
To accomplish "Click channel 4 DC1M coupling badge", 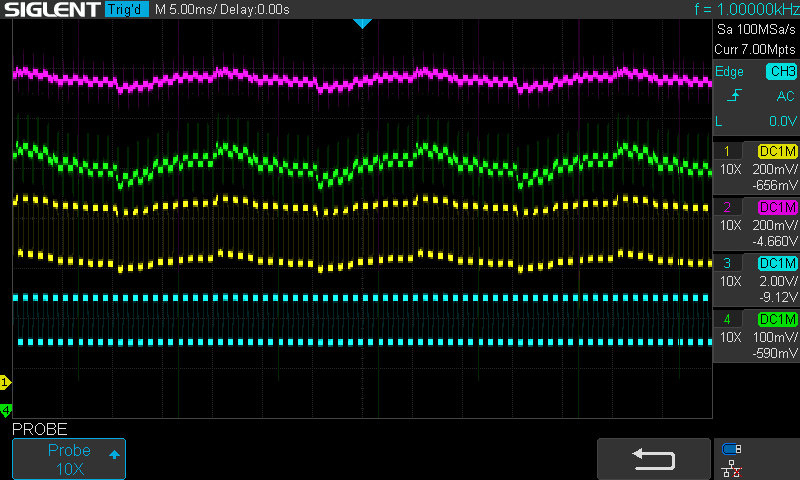I will 777,320.
